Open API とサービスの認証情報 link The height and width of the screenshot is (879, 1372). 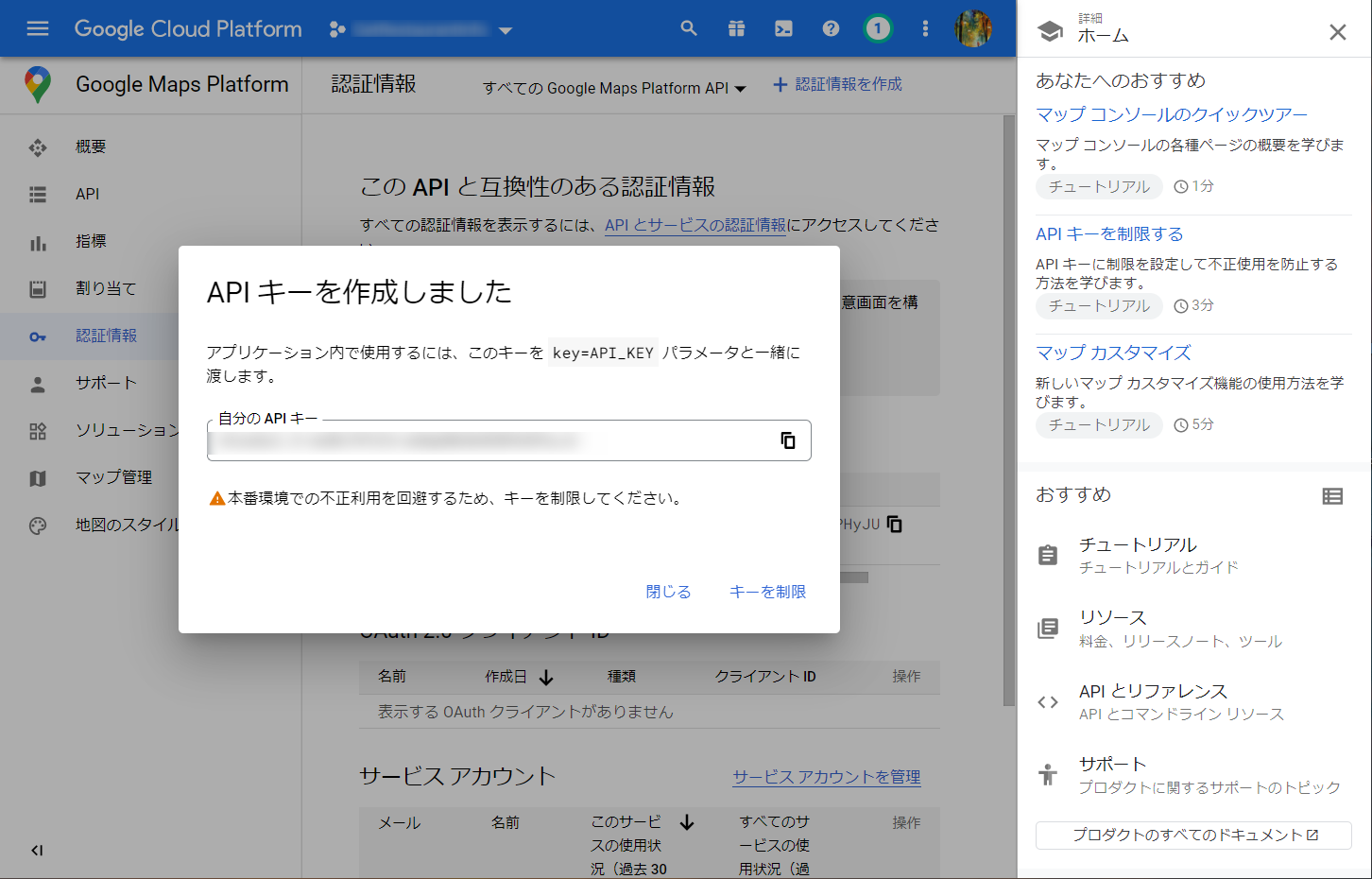tap(695, 225)
